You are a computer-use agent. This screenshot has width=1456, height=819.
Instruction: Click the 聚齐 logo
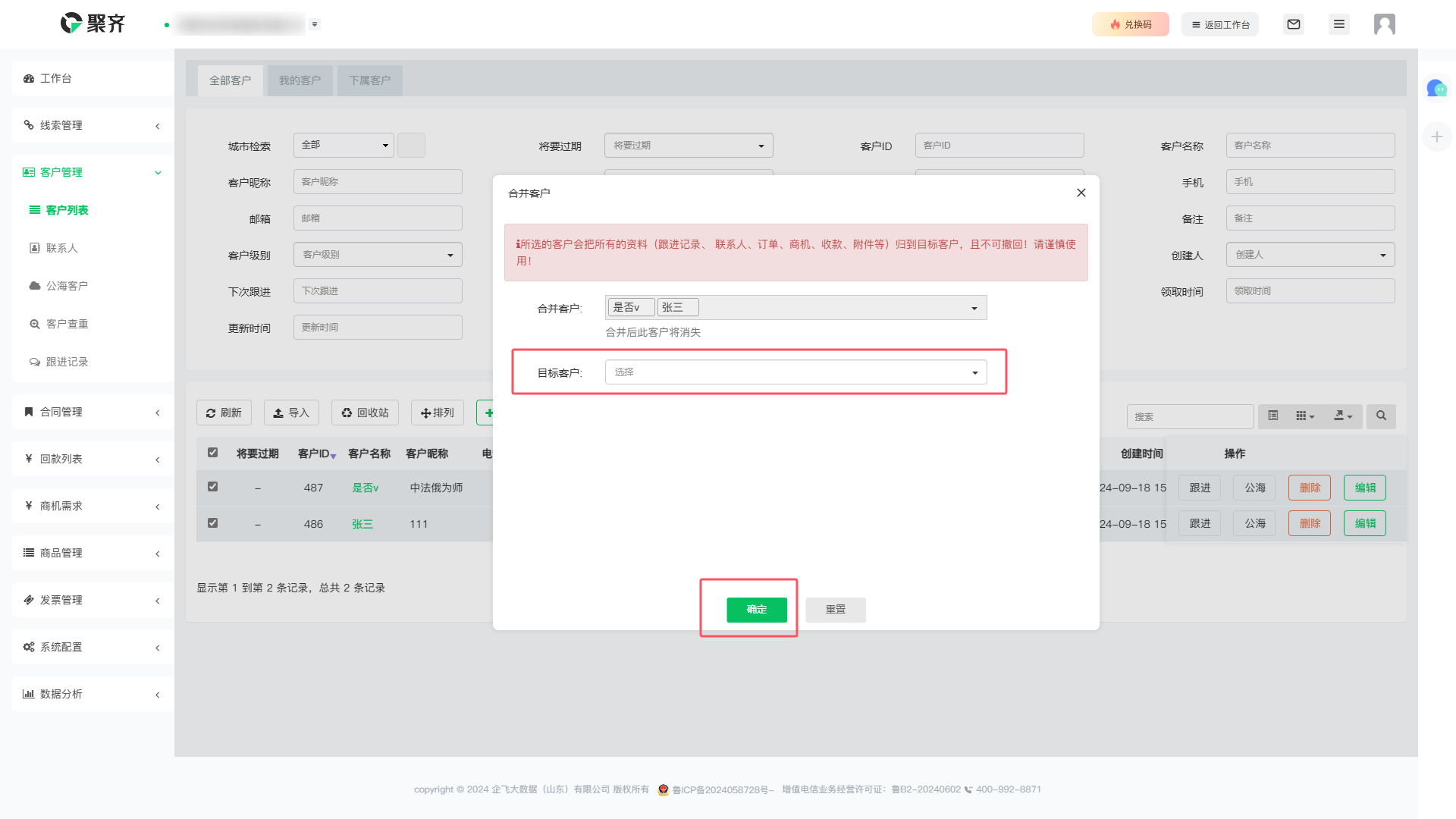[93, 24]
